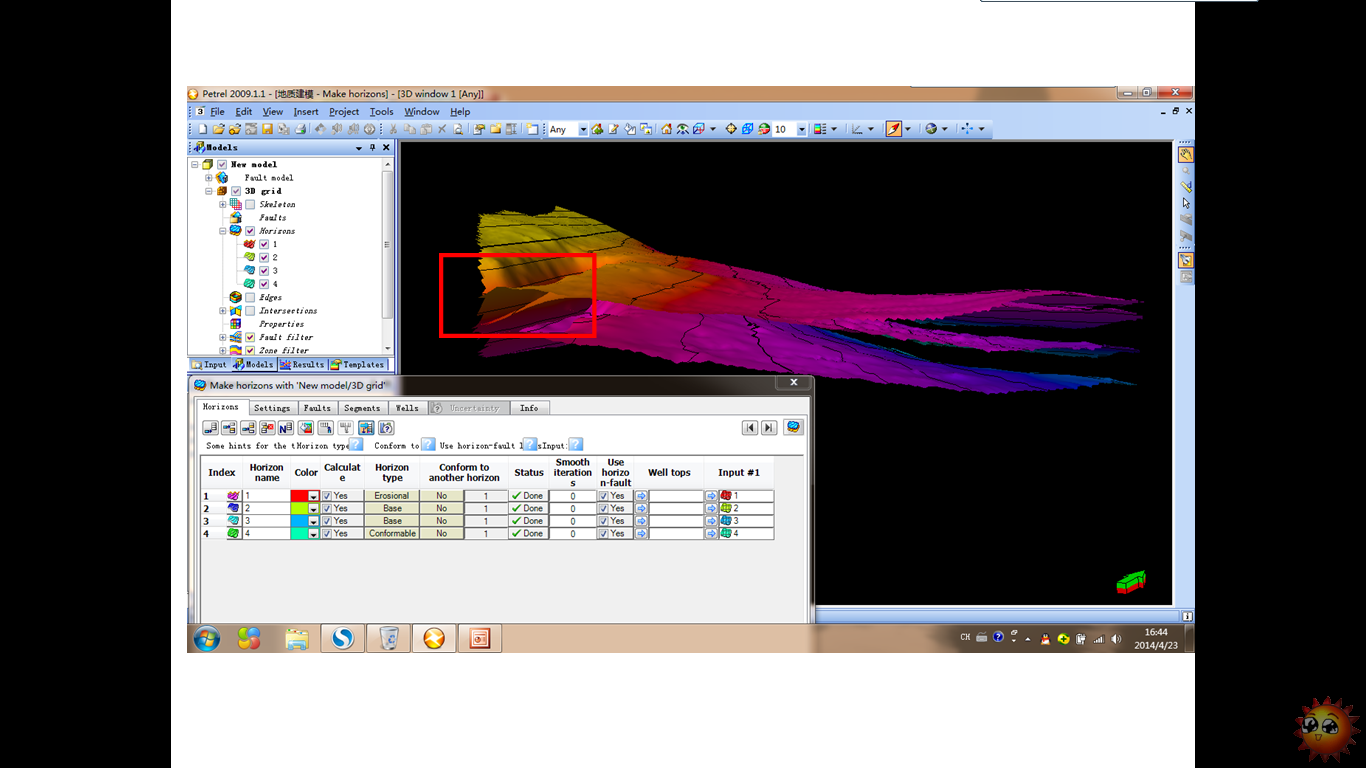Expand the Fault model node
1366x768 pixels.
209,177
